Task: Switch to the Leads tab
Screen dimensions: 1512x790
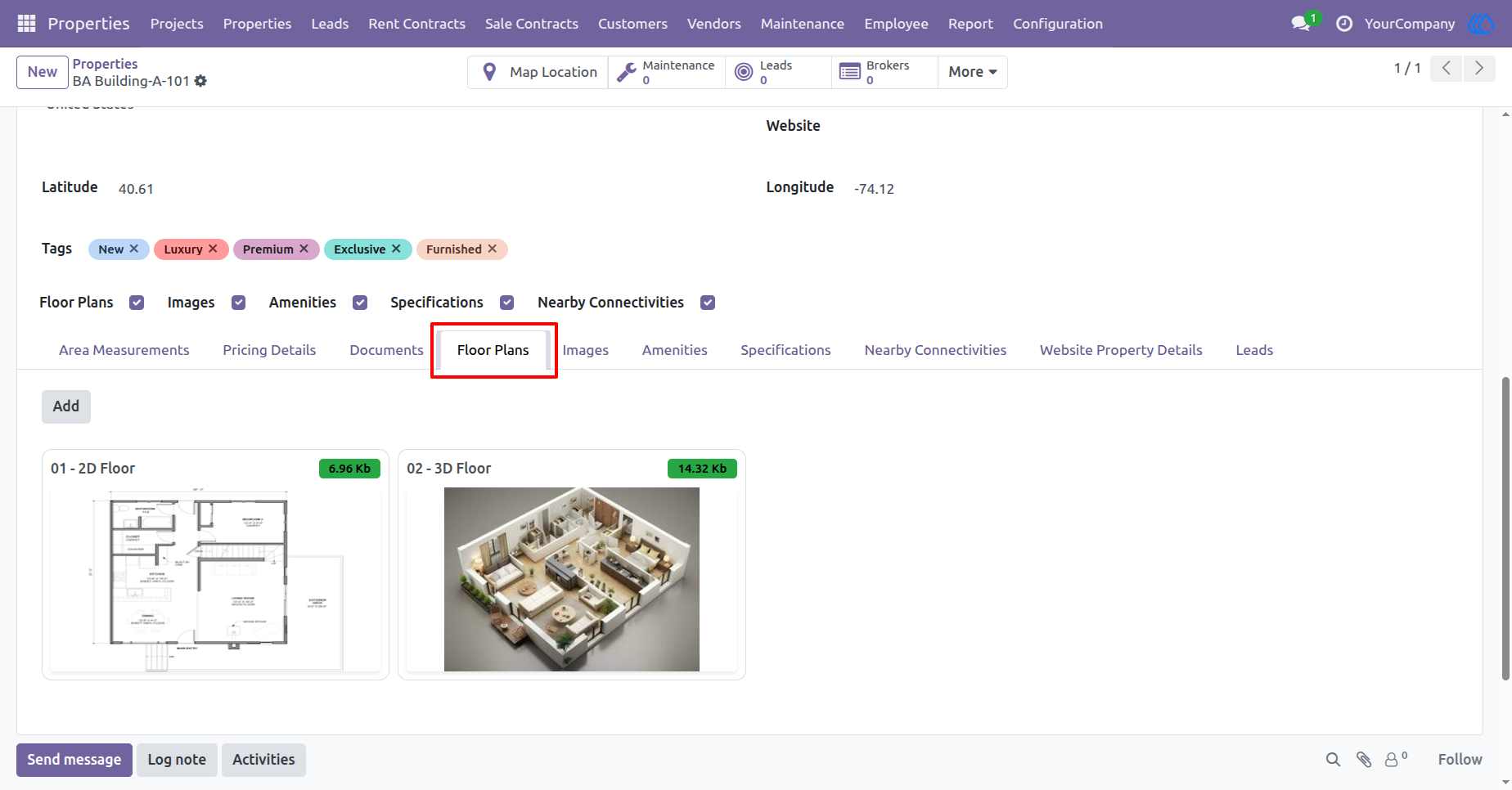Action: click(1254, 350)
